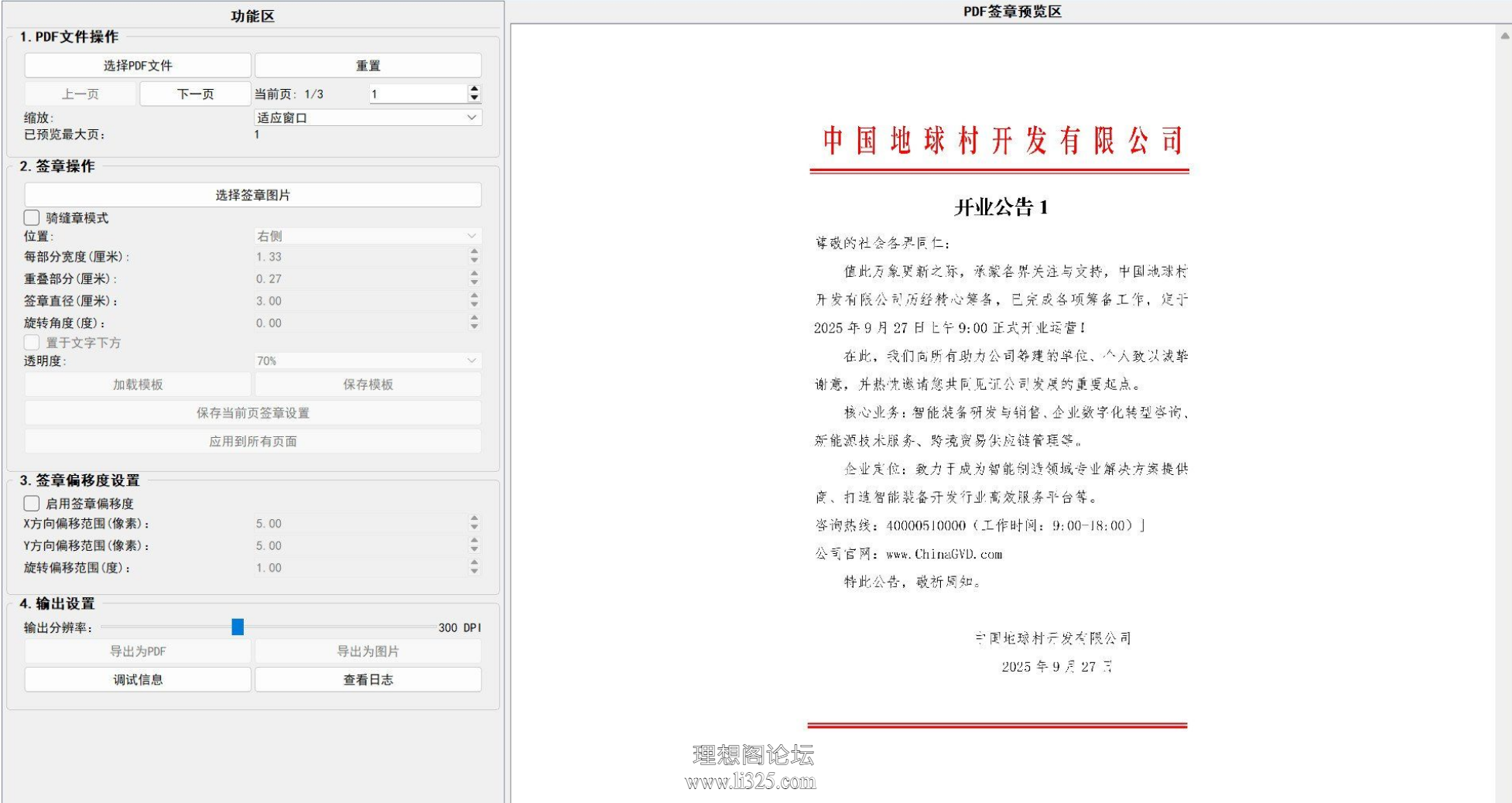This screenshot has width=1512, height=803.
Task: Click the 重置 button
Action: click(368, 66)
